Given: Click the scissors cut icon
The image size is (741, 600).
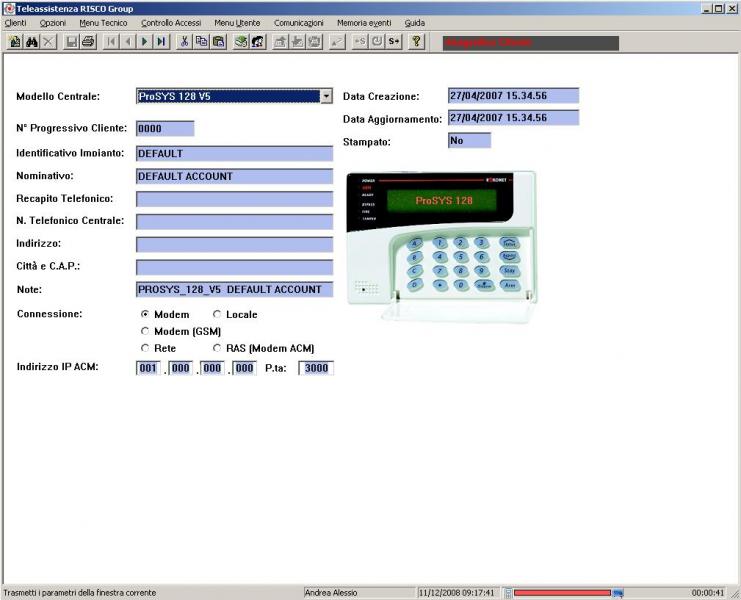Looking at the screenshot, I should point(184,42).
